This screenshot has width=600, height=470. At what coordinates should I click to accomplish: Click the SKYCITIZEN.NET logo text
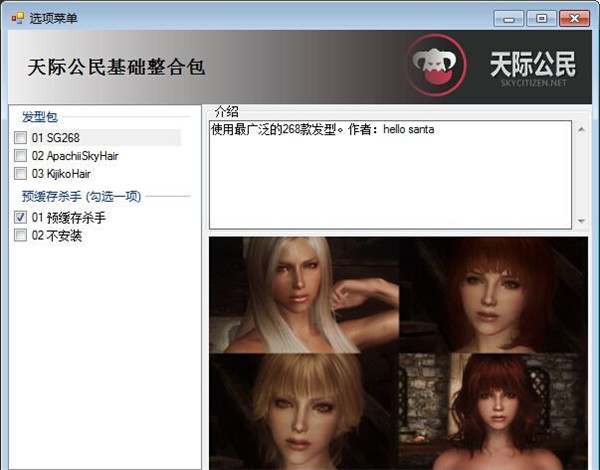(x=533, y=83)
